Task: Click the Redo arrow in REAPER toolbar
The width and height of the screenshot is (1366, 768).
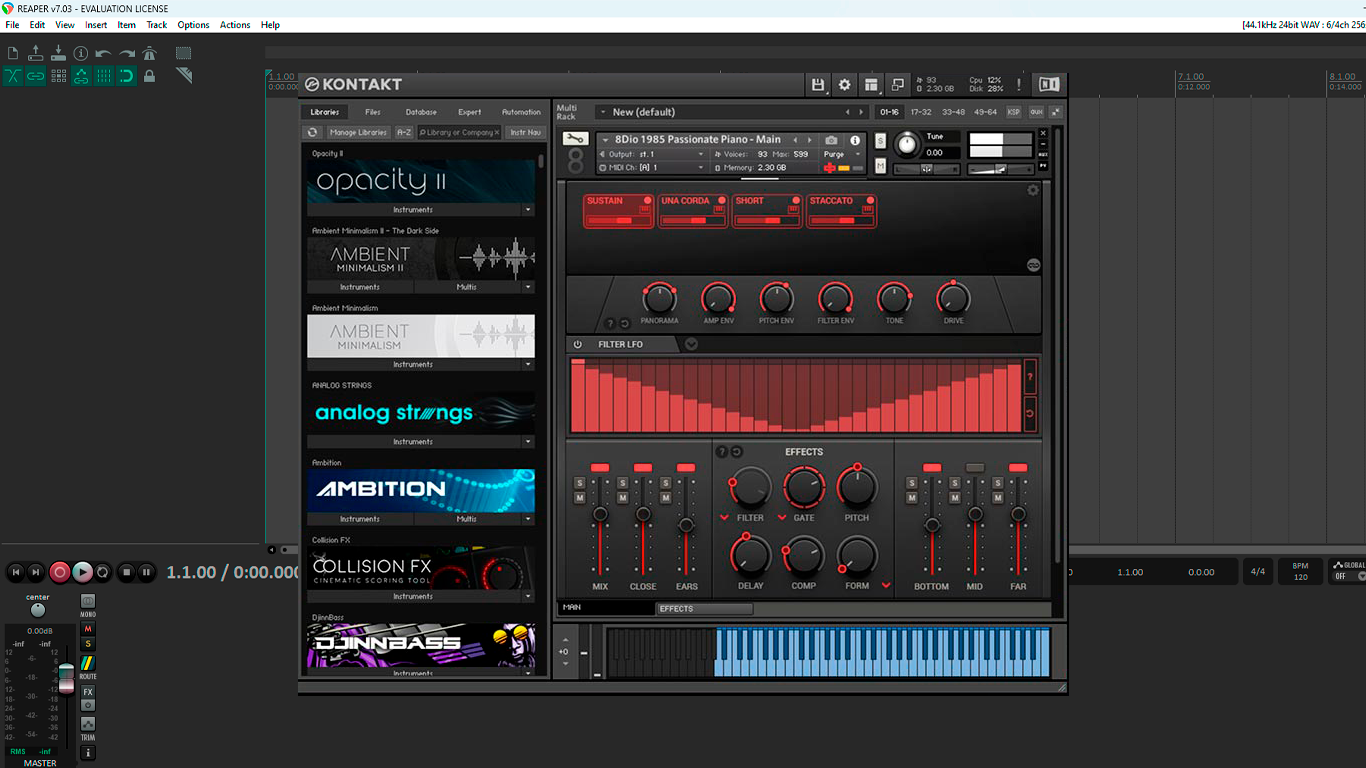Action: [x=126, y=53]
